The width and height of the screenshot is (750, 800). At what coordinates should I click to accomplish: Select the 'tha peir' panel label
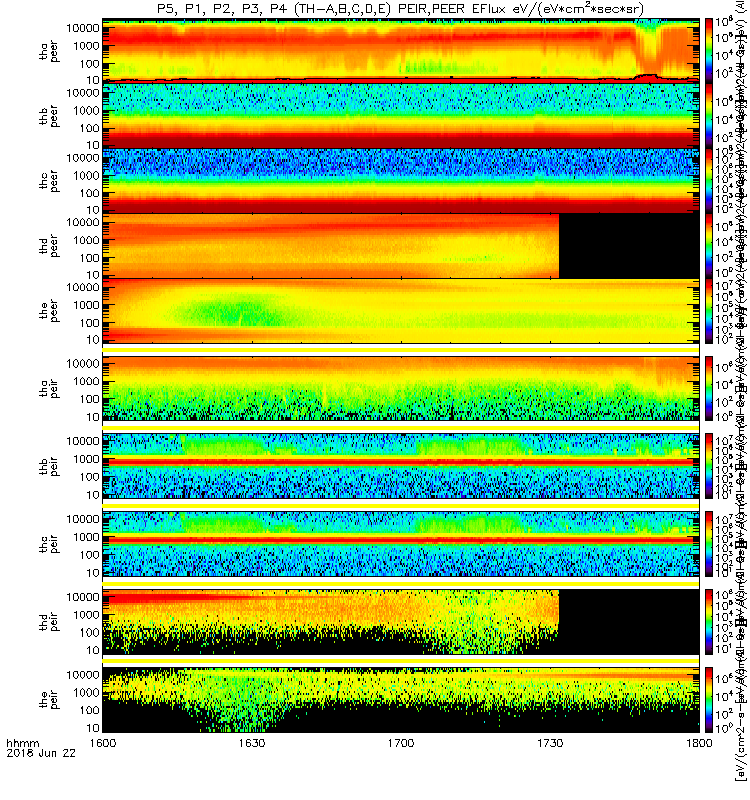tap(49, 389)
